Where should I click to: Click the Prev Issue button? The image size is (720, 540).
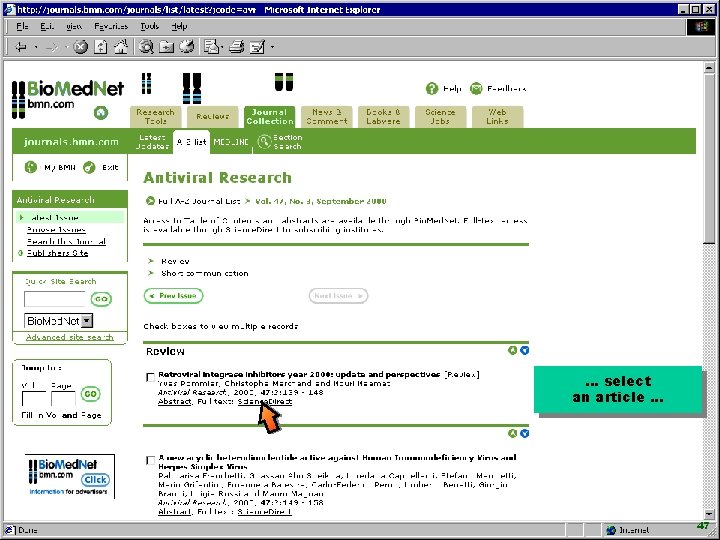[x=174, y=296]
